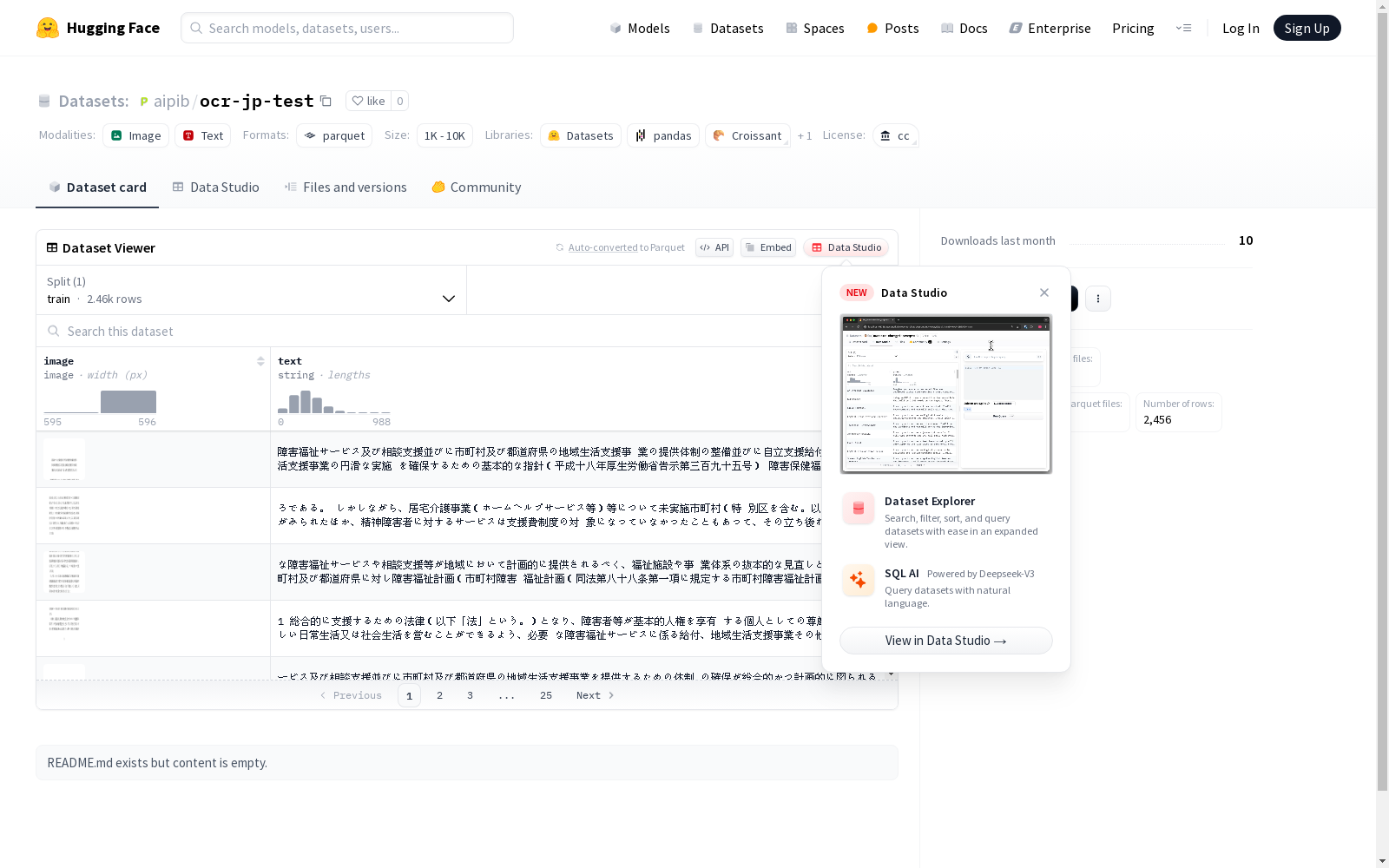1389x868 pixels.
Task: Open the Enterprise nav item
Action: coord(1050,28)
